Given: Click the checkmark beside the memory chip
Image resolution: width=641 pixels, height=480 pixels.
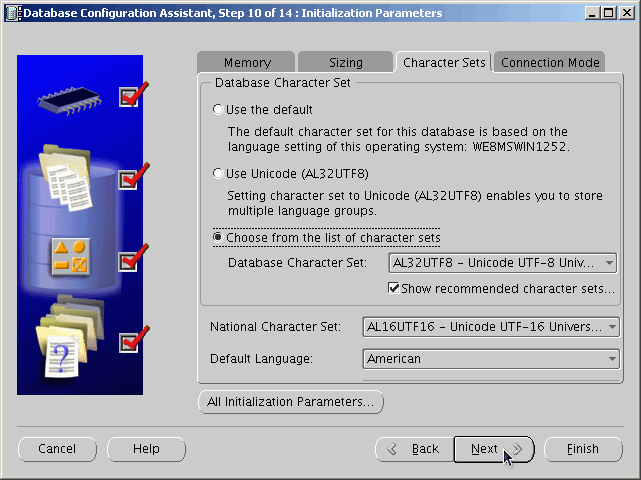Looking at the screenshot, I should click(x=133, y=95).
